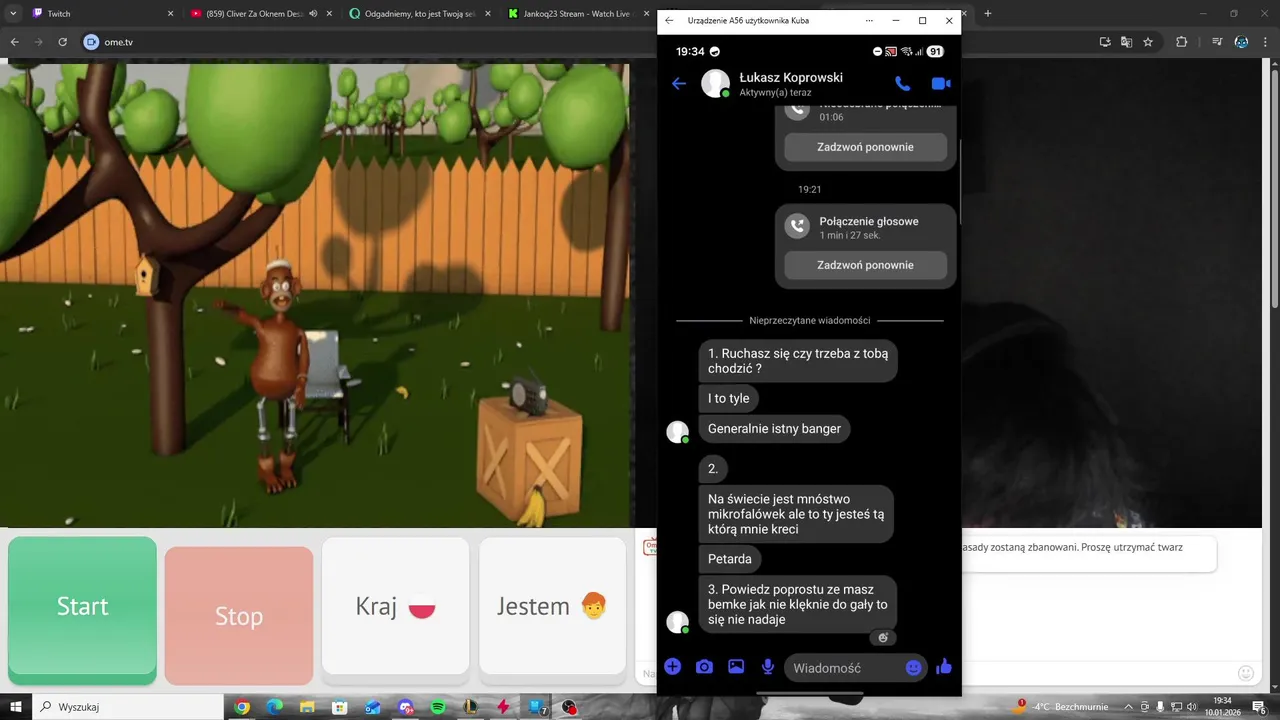
Task: Bookmark this page with the star icon
Action: coord(1148,42)
